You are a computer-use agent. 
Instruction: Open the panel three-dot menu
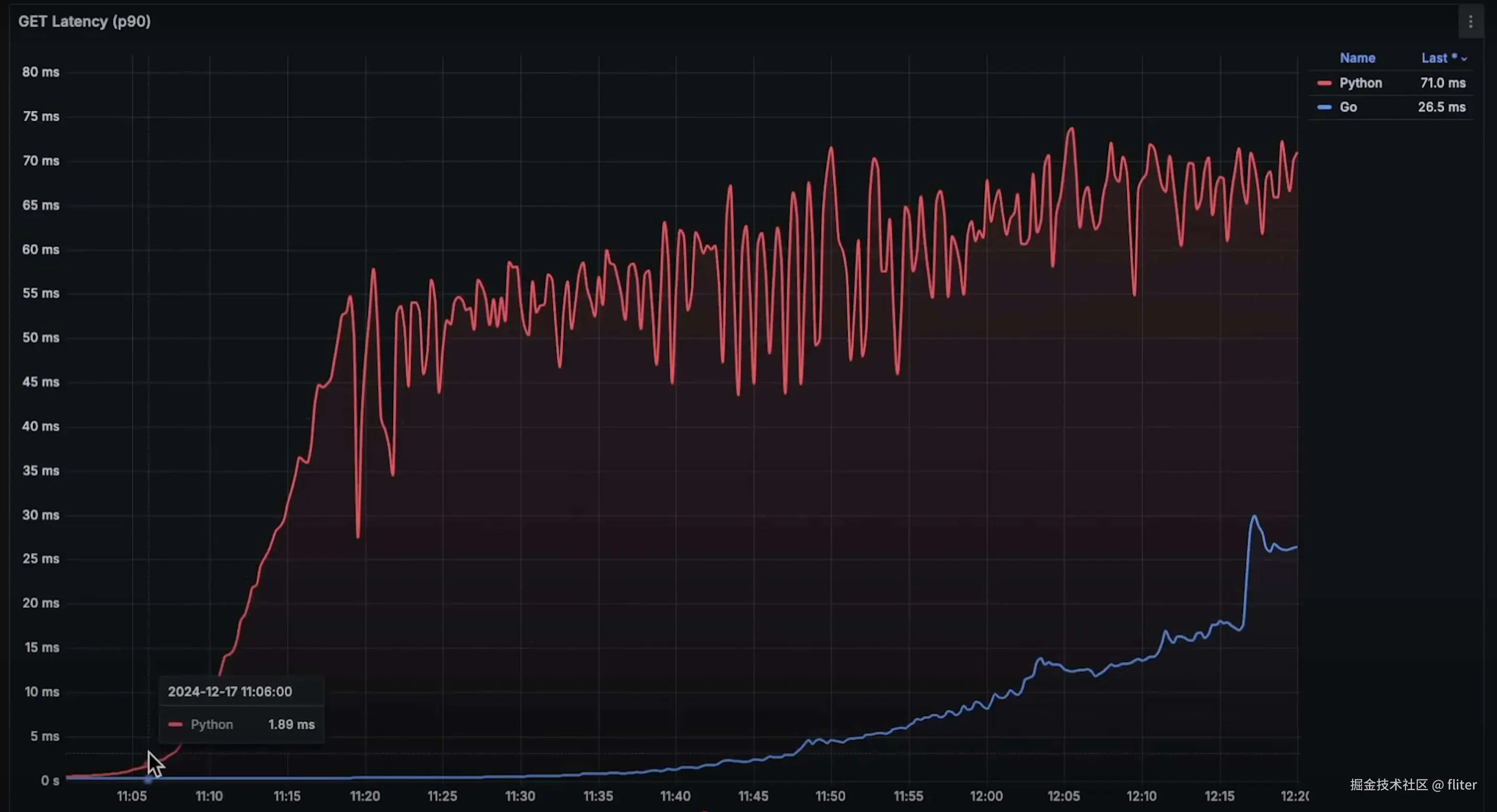(x=1470, y=21)
